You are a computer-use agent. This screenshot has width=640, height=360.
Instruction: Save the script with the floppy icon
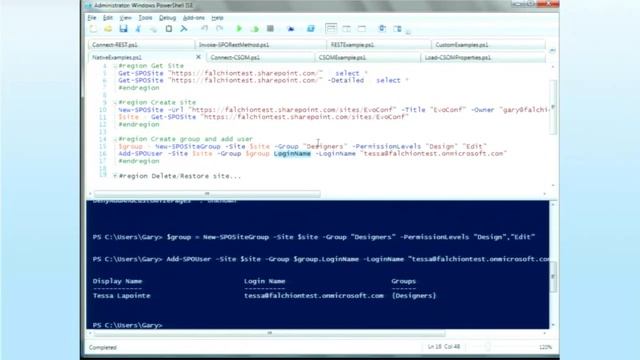point(123,29)
